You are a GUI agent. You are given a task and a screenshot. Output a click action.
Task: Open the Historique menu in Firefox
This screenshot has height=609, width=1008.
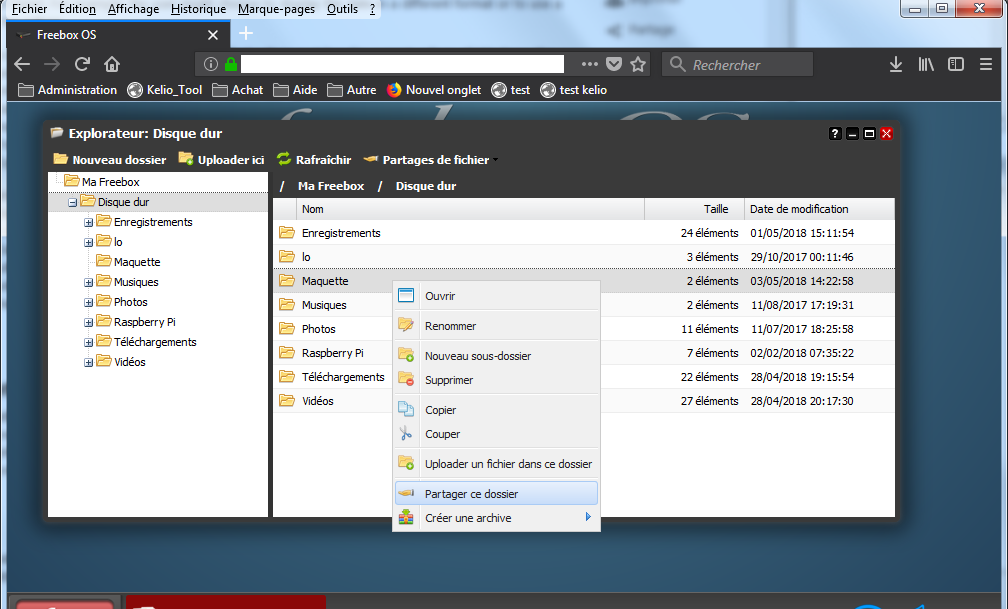coord(198,9)
